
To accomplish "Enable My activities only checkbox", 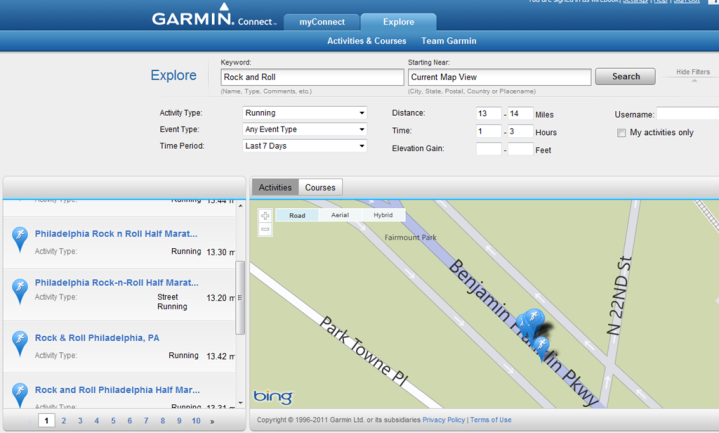I will 621,133.
